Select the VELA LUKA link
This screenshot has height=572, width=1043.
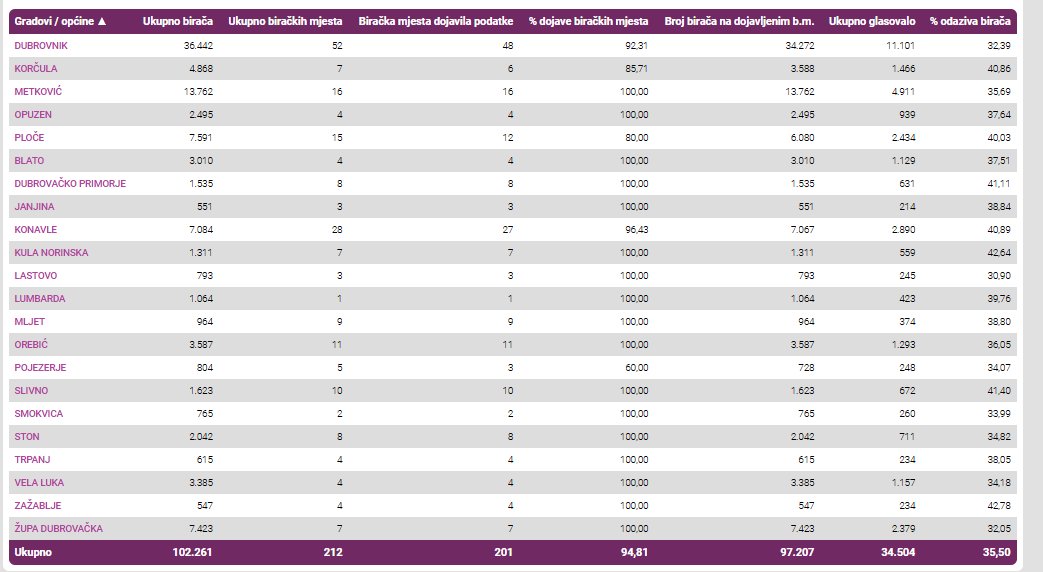[41, 483]
